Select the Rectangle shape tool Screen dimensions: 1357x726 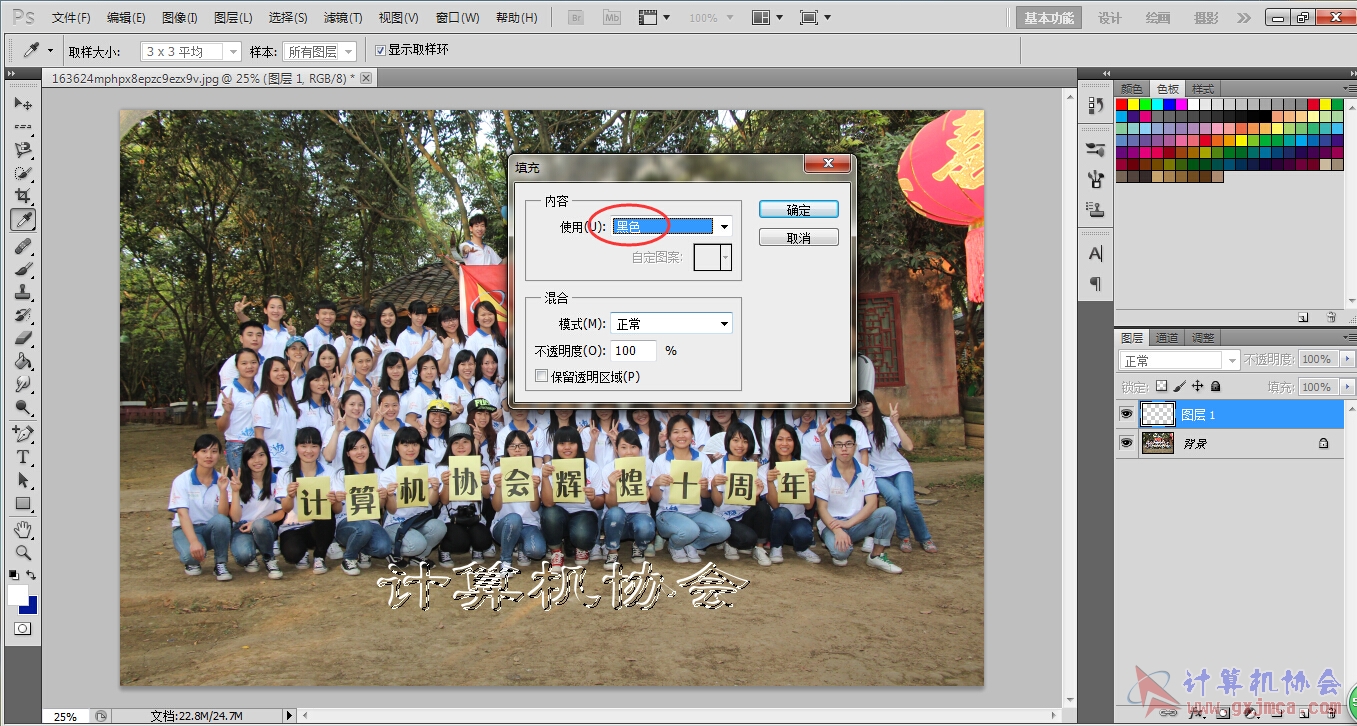tap(23, 503)
